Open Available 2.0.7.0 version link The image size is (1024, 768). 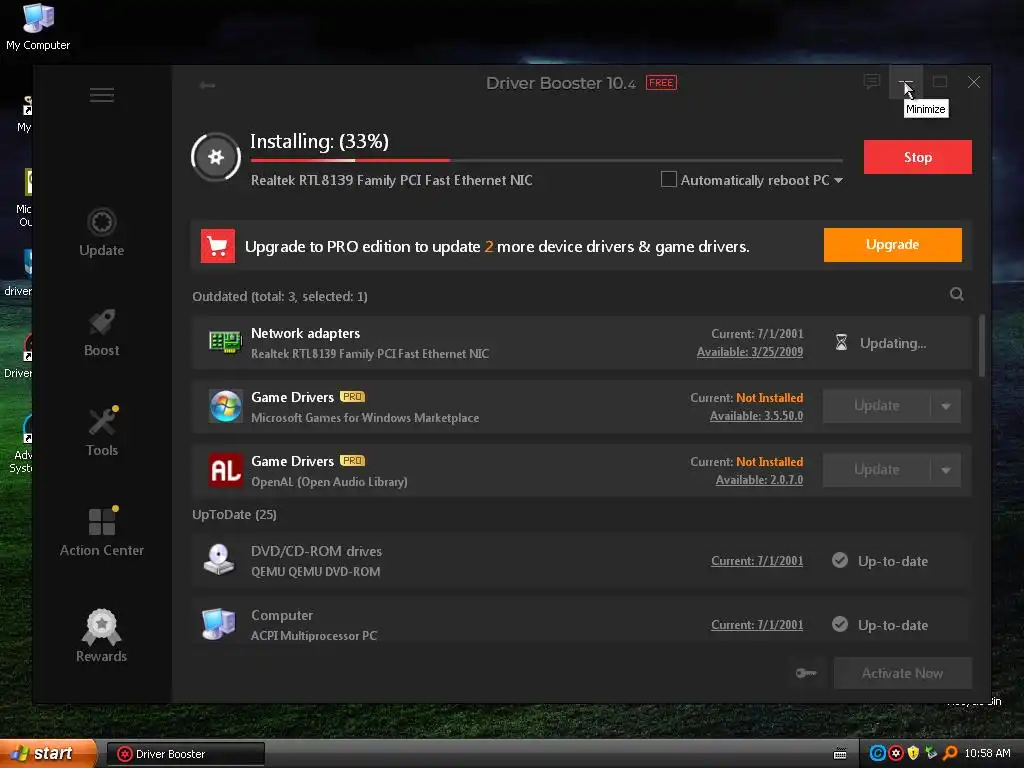tap(759, 480)
